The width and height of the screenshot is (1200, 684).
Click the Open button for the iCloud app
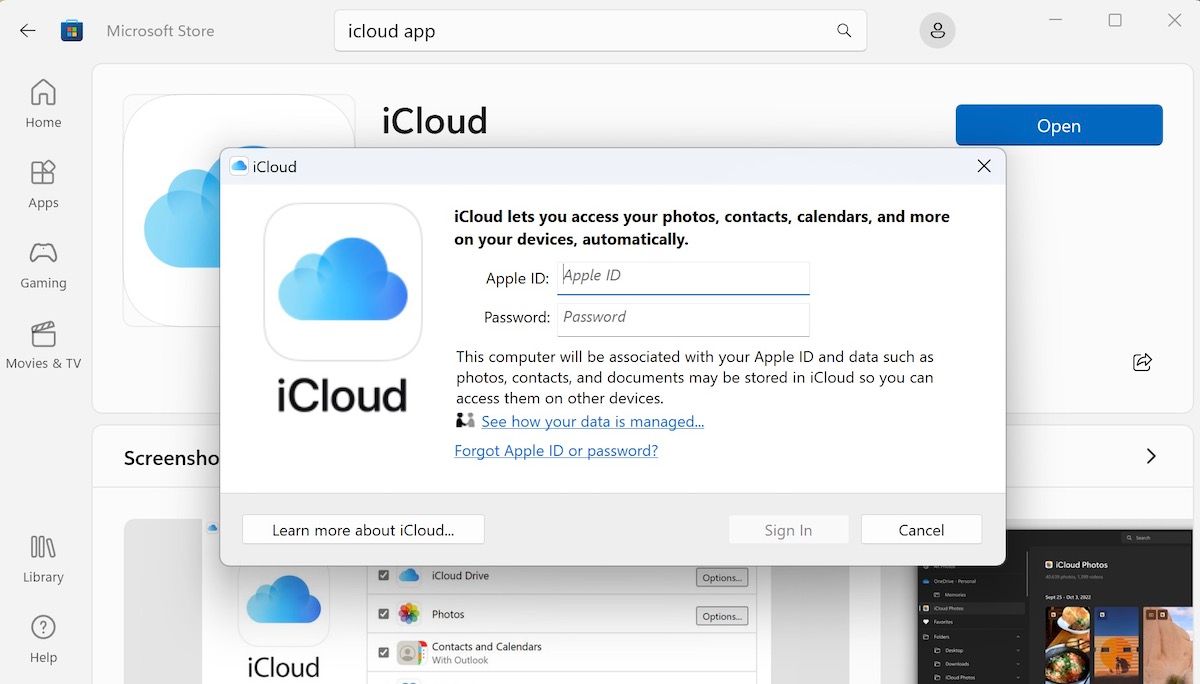tap(1058, 125)
